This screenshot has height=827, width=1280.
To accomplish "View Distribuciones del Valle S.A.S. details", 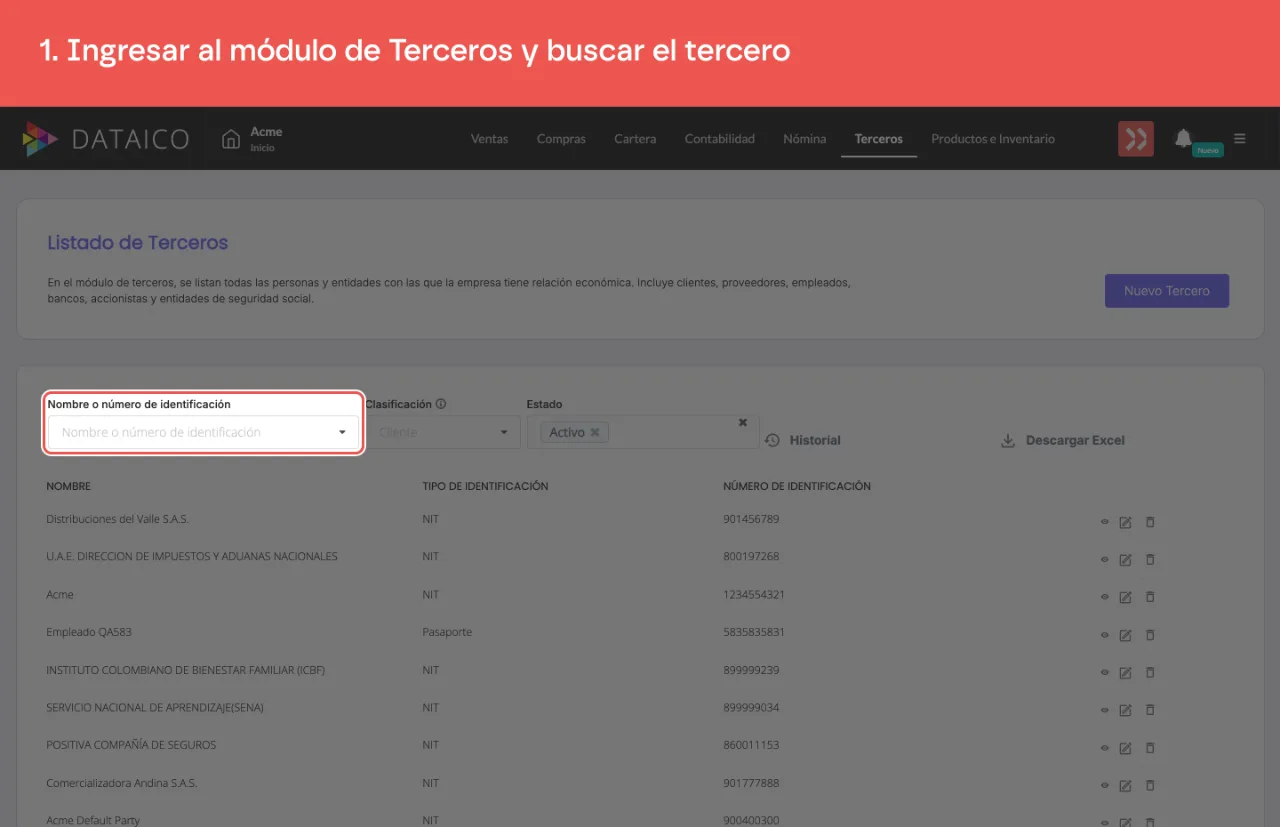I will click(1105, 521).
